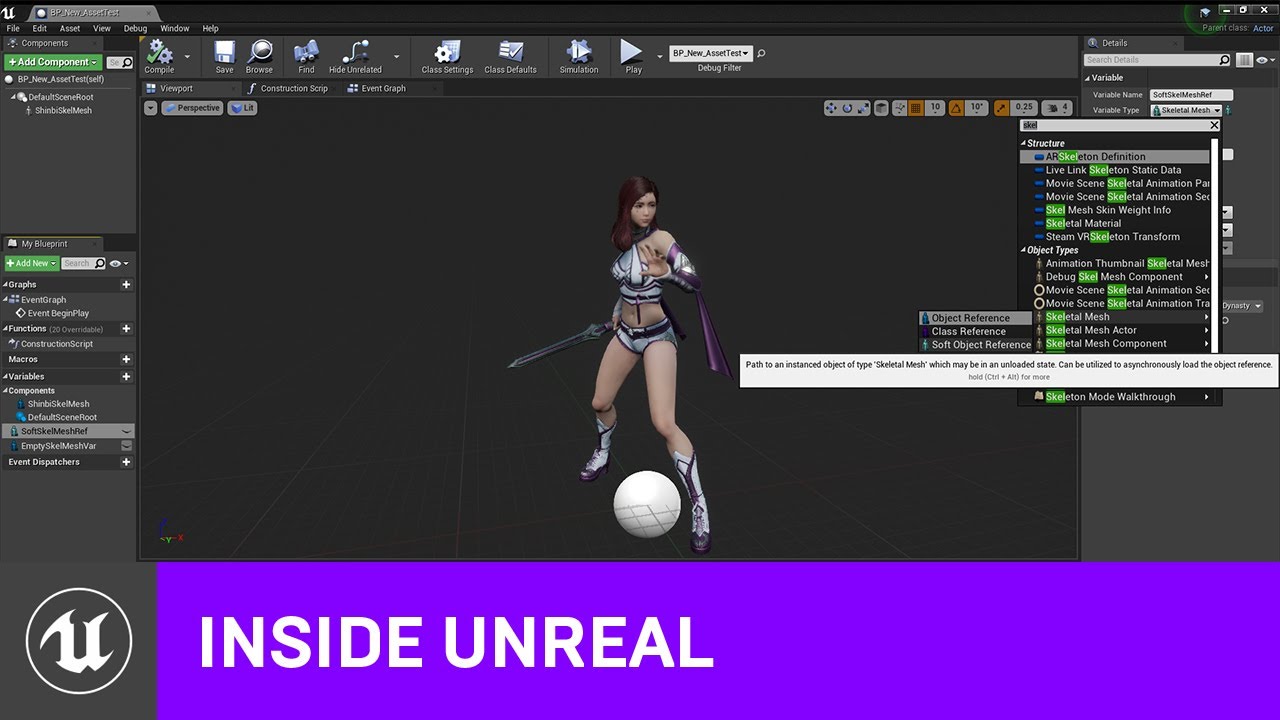Click the ShinbiSkelMesh icon under My Blueprint Components
Image resolution: width=1280 pixels, height=720 pixels.
(20, 404)
